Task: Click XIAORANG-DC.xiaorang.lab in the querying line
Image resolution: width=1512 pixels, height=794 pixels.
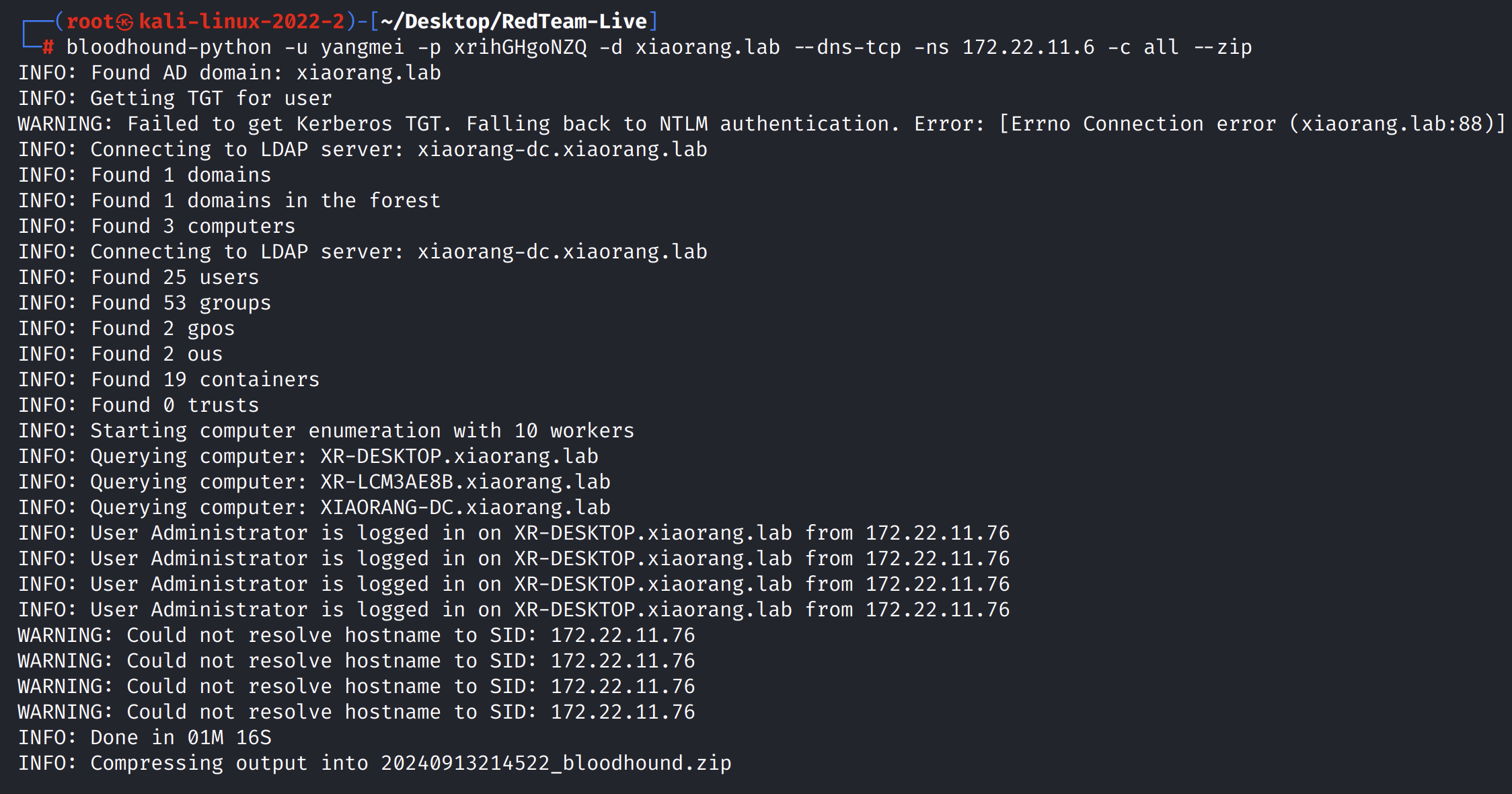Action: tap(465, 507)
